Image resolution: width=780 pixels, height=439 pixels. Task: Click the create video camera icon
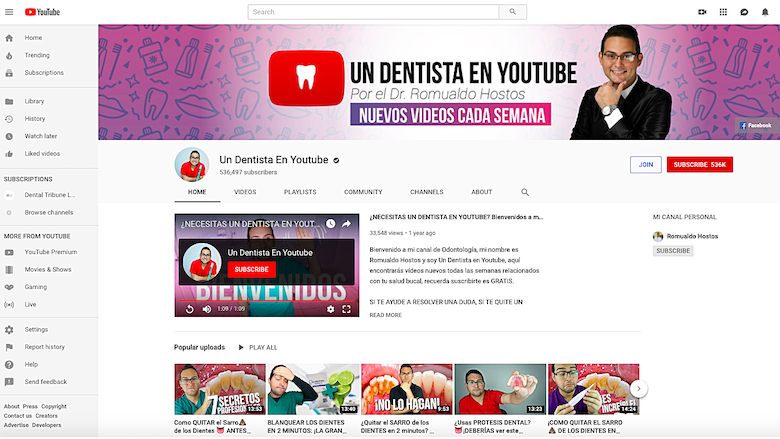(702, 12)
